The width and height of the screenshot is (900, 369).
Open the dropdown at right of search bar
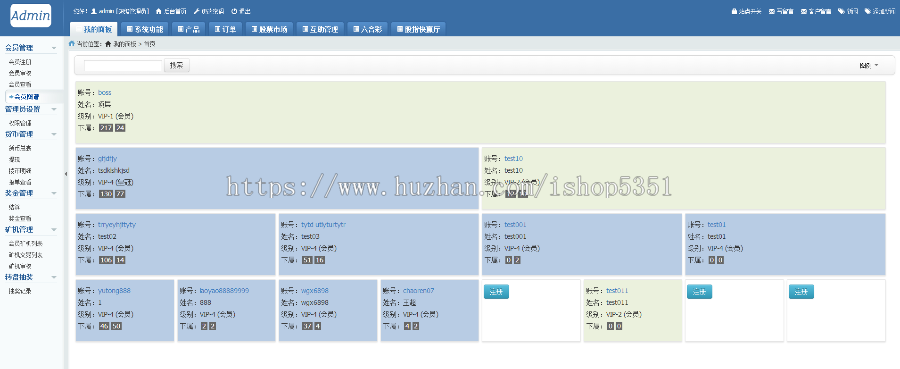click(x=868, y=65)
